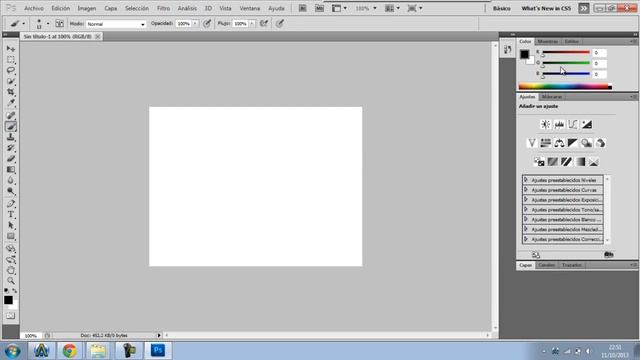Screen dimensions: 640x360
Task: Click the status bar zoom percentage field
Action: [x=31, y=336]
